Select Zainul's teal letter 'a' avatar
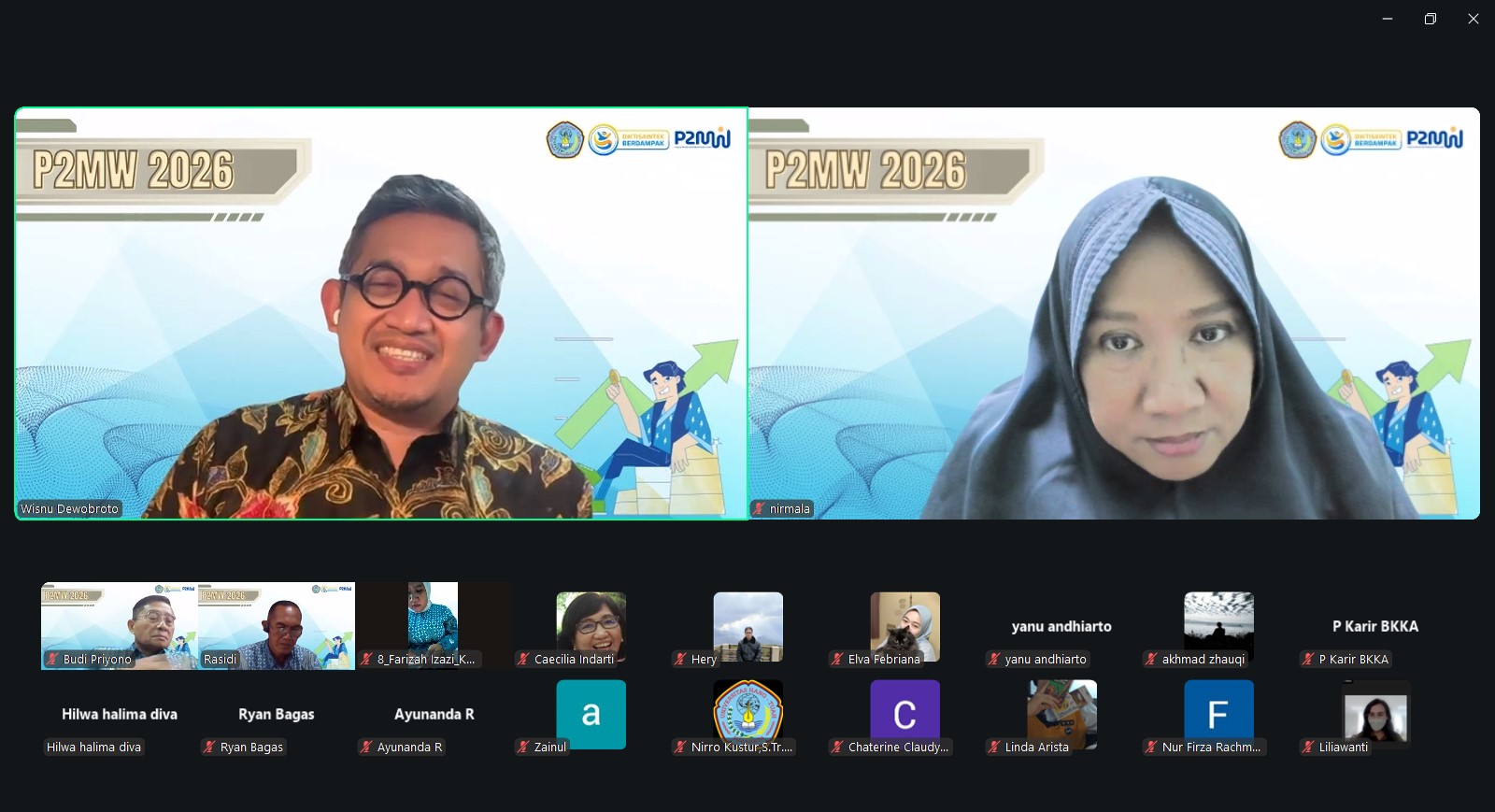 click(x=591, y=714)
